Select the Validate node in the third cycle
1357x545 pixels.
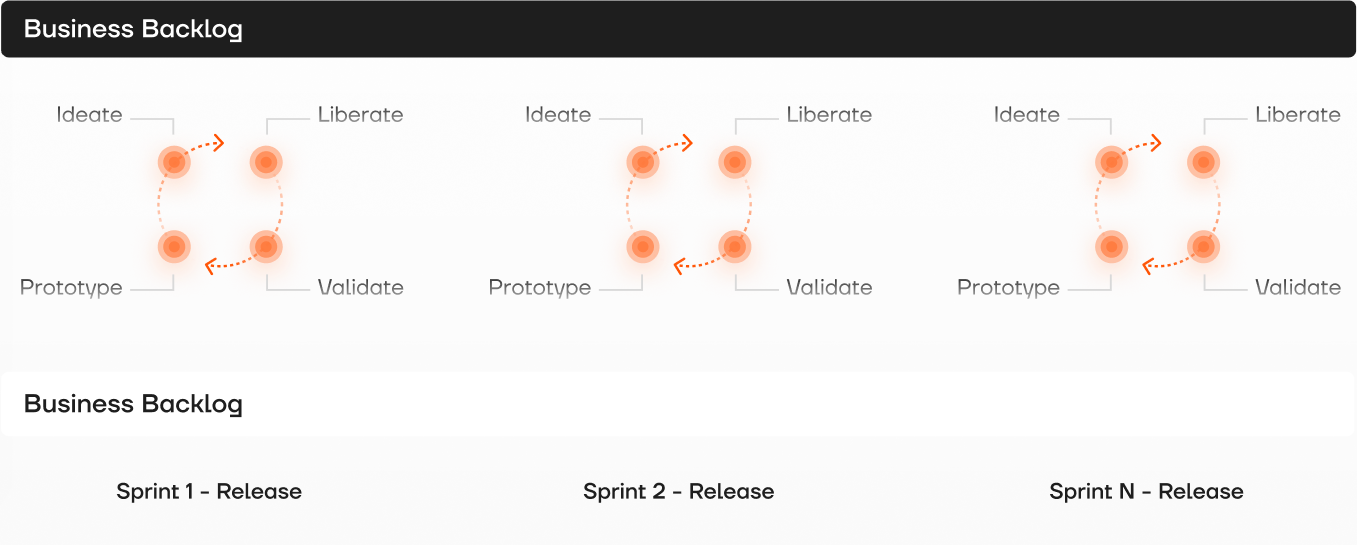(x=1204, y=245)
